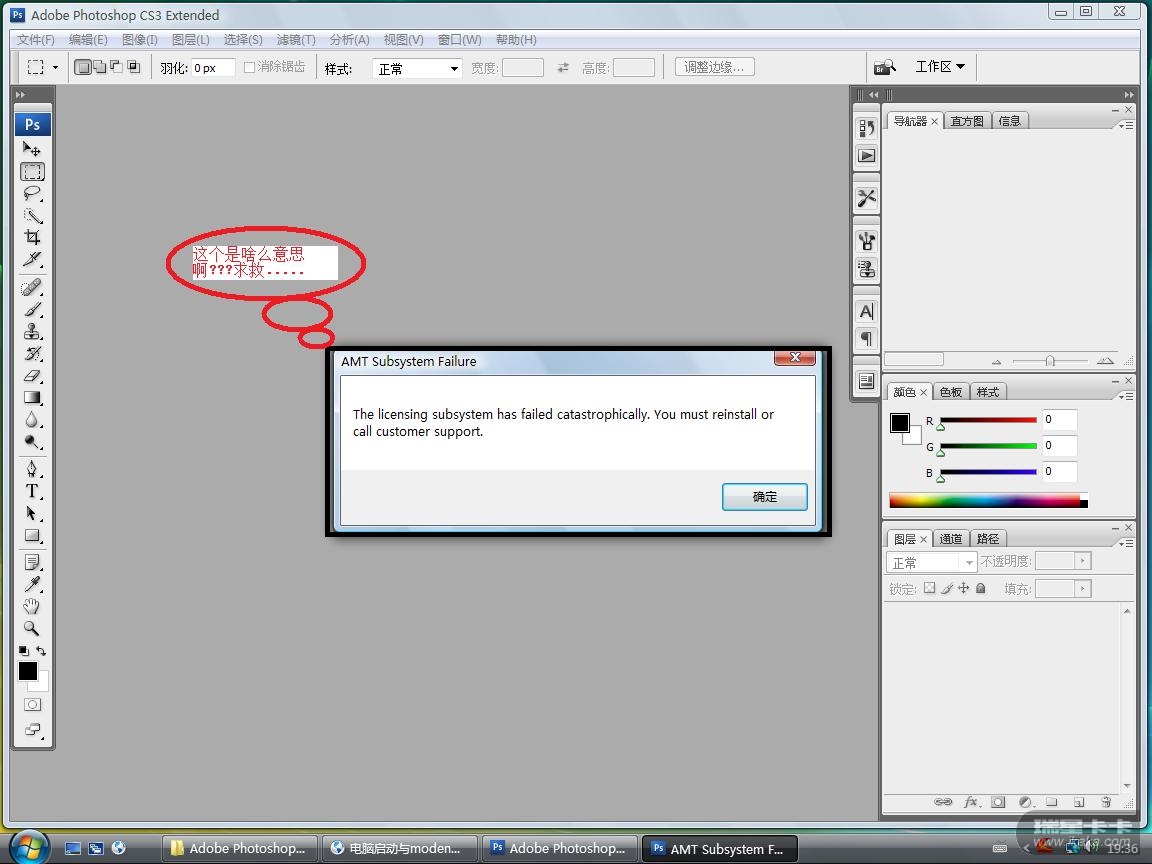
Task: Open the Paragraph panel icon
Action: (x=866, y=339)
